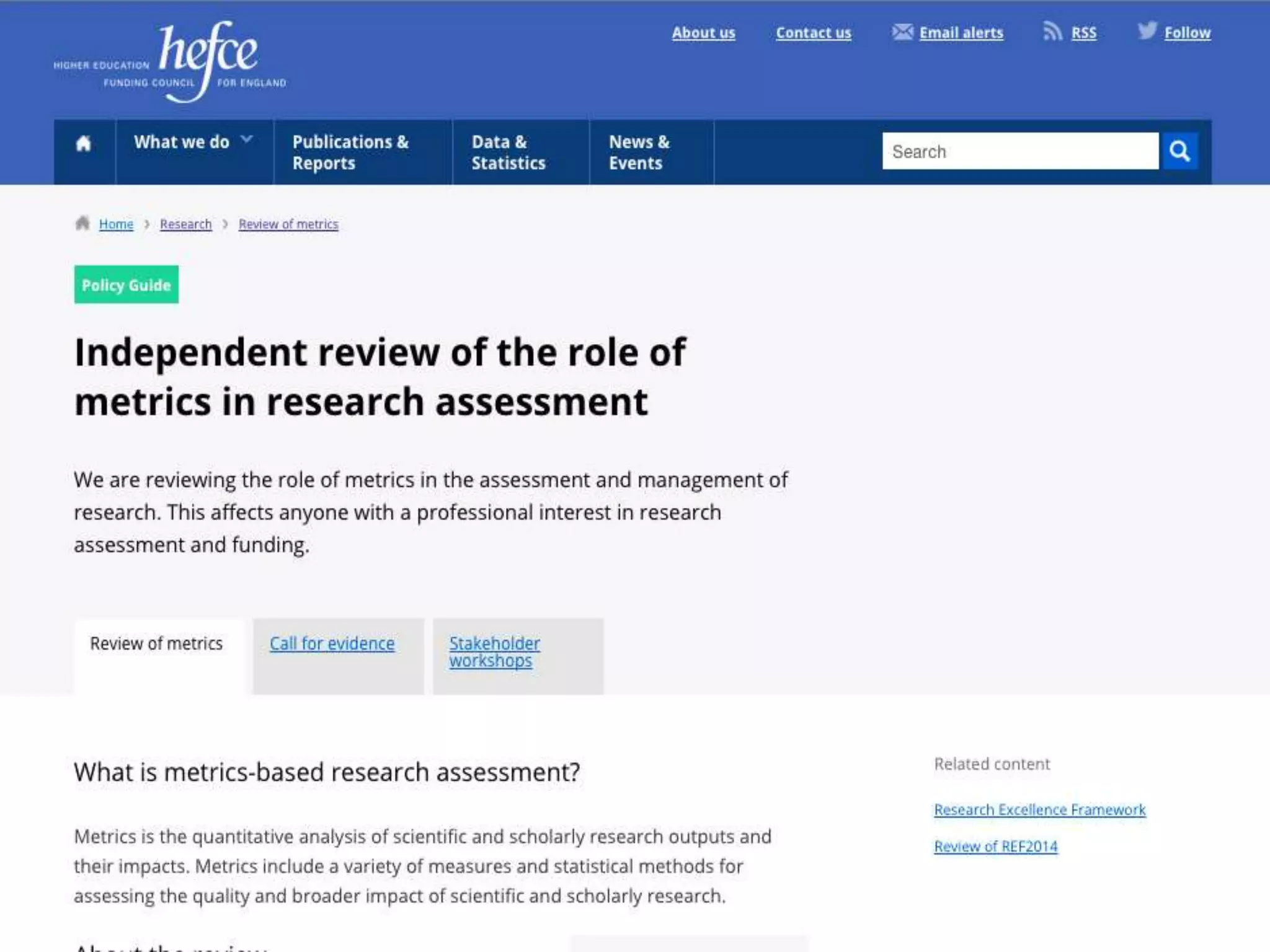The height and width of the screenshot is (952, 1270).
Task: Open News & Events menu
Action: [639, 152]
